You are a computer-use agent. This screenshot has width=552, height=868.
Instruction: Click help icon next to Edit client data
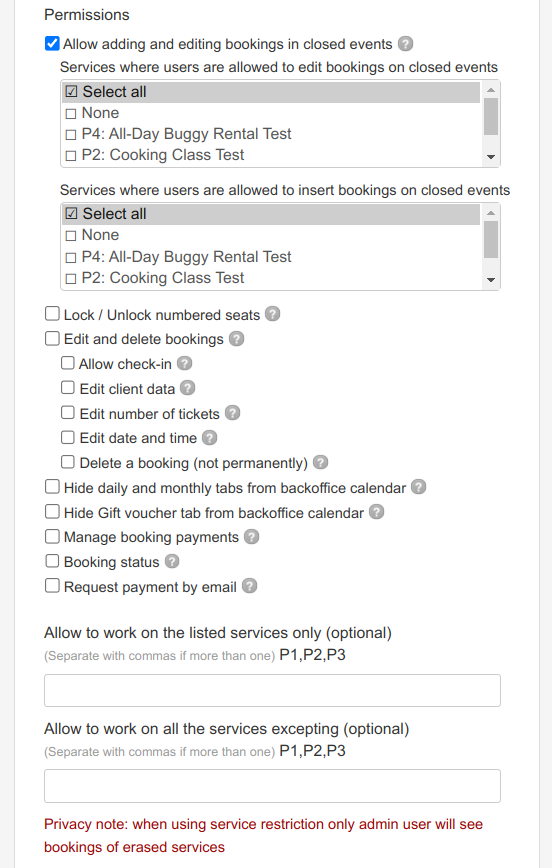pyautogui.click(x=188, y=388)
